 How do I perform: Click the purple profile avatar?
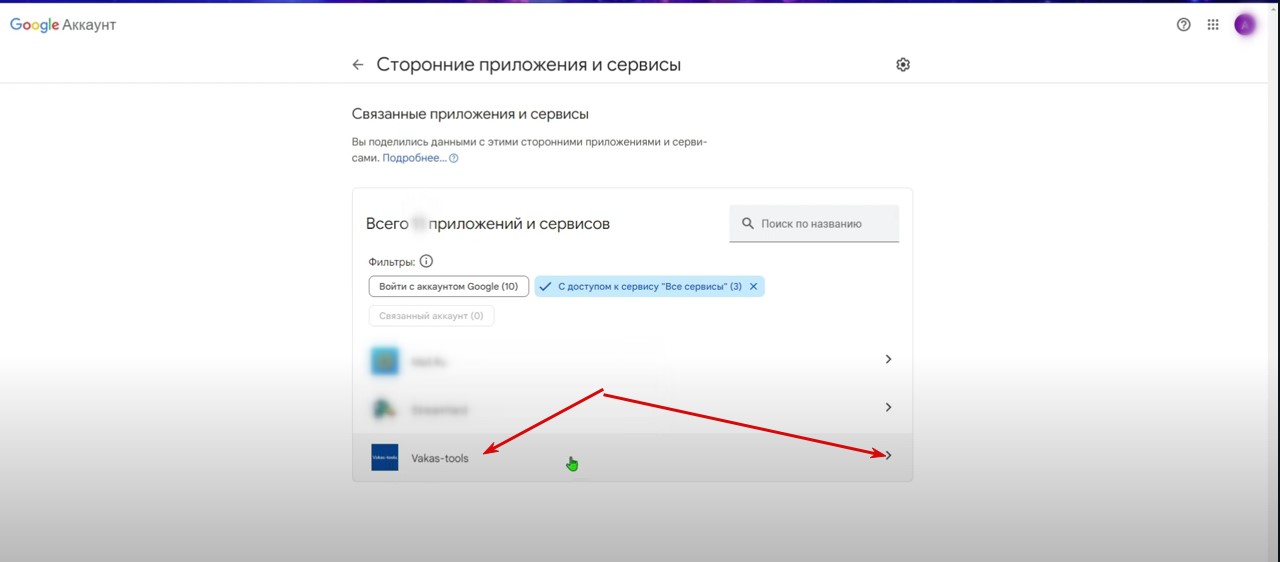(1245, 25)
